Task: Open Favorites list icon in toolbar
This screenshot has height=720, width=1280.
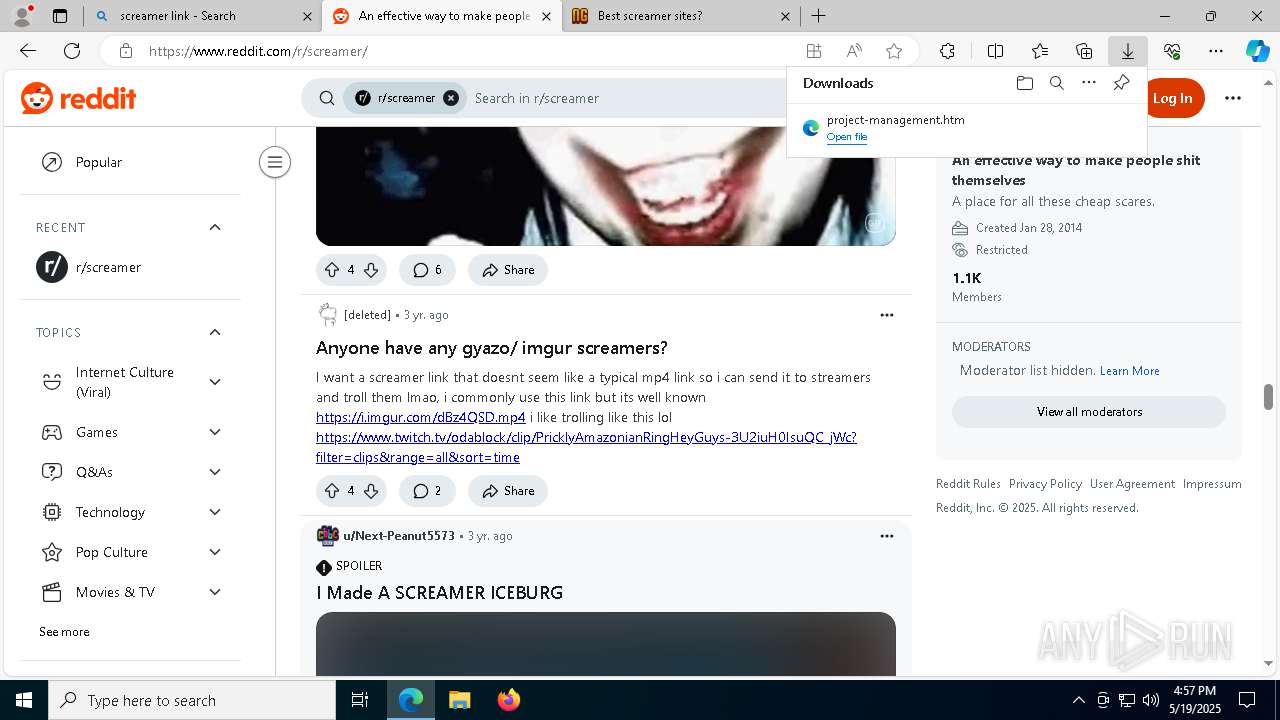Action: click(x=1040, y=51)
